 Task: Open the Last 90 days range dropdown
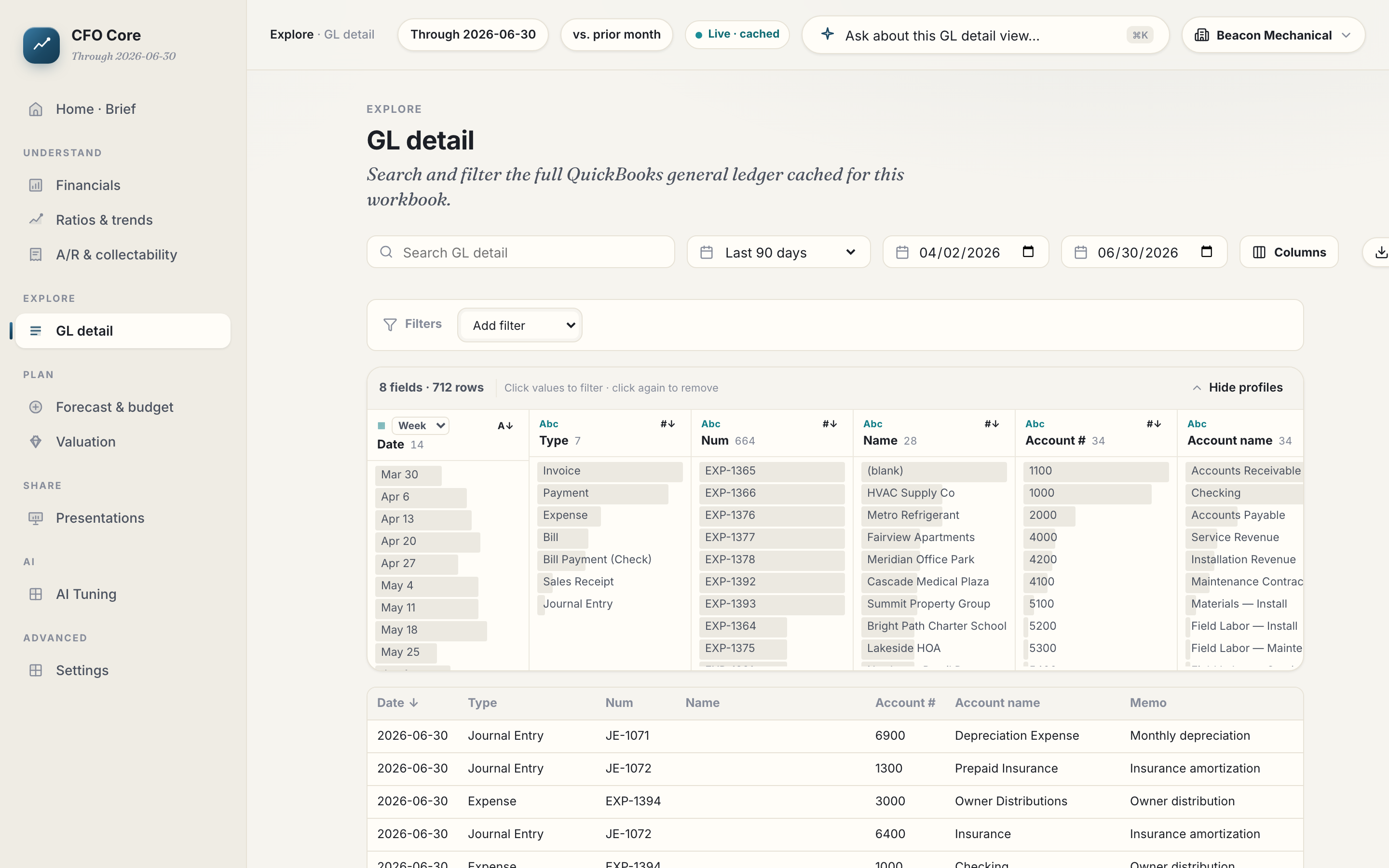(x=778, y=252)
